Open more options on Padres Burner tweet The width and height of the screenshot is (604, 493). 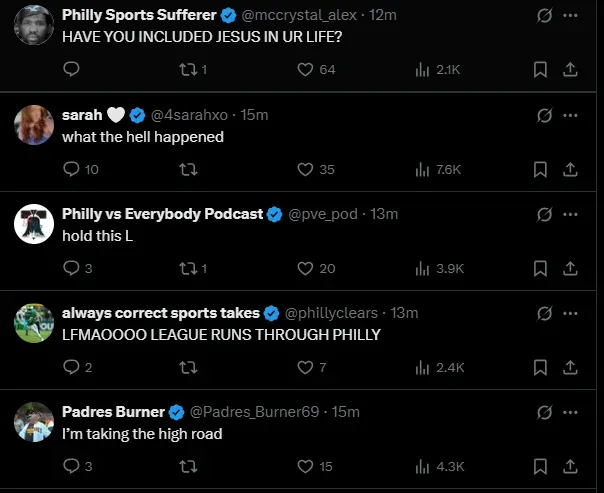(571, 412)
